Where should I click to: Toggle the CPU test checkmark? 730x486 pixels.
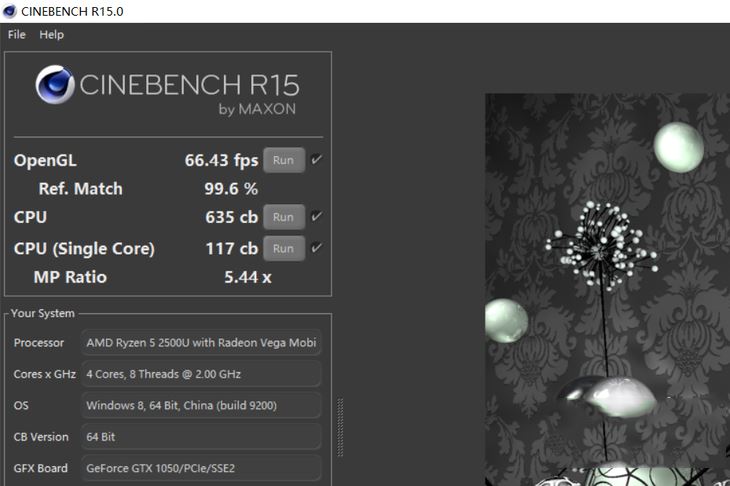[317, 216]
